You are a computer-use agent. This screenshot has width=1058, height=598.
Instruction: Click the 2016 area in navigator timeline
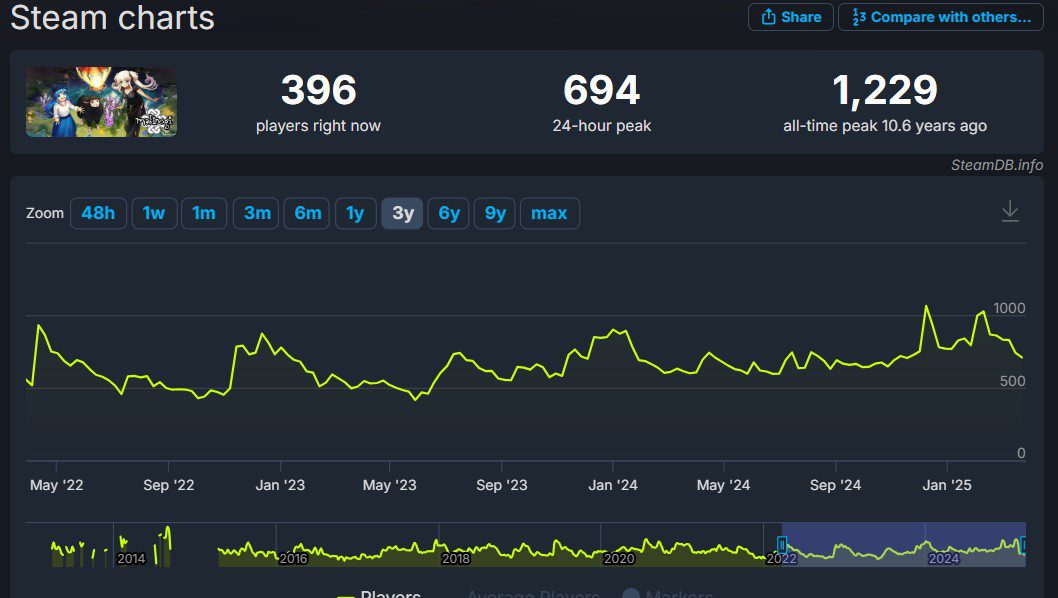293,550
